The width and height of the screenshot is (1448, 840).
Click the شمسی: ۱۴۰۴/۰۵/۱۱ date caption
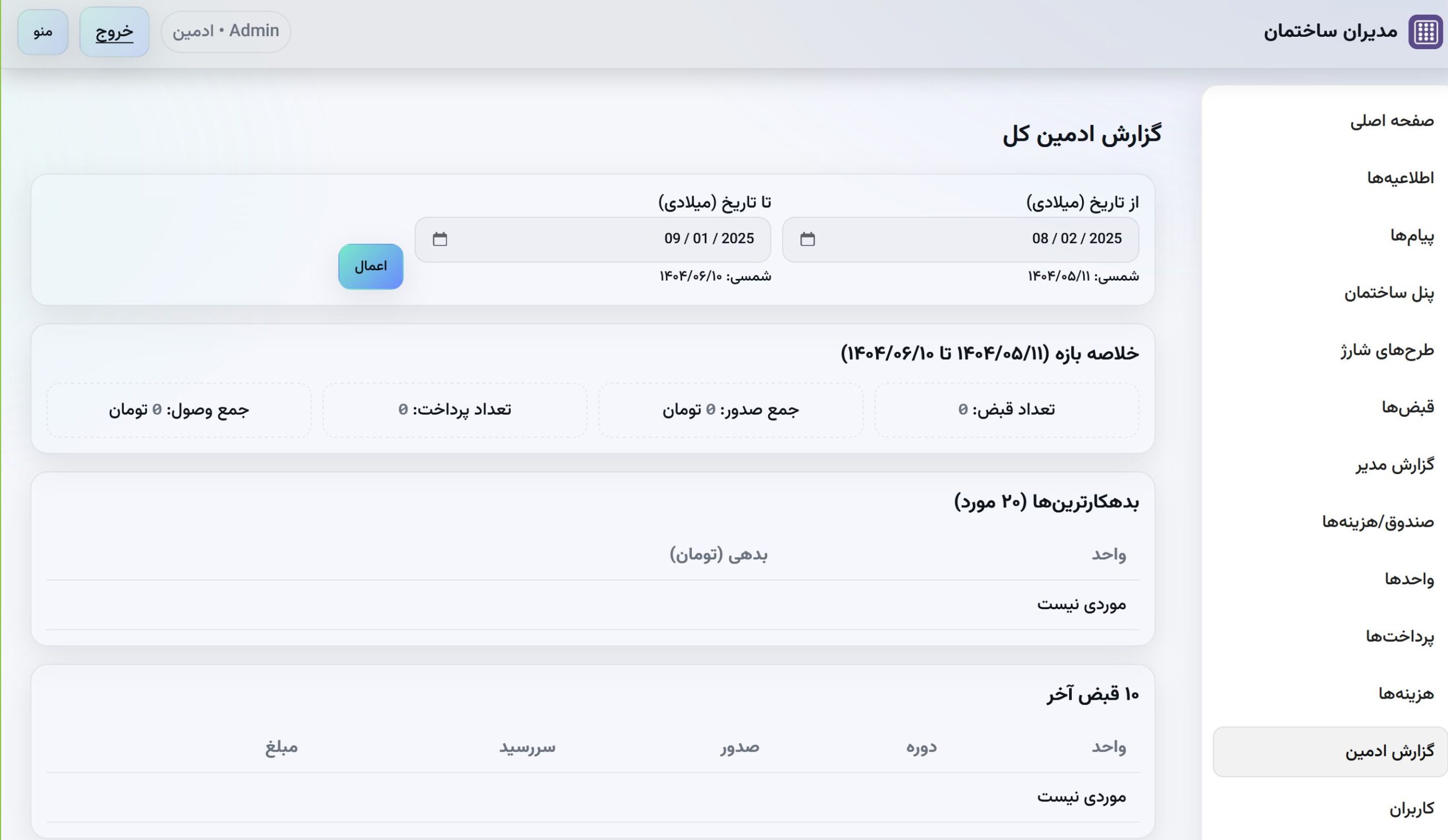(1083, 277)
